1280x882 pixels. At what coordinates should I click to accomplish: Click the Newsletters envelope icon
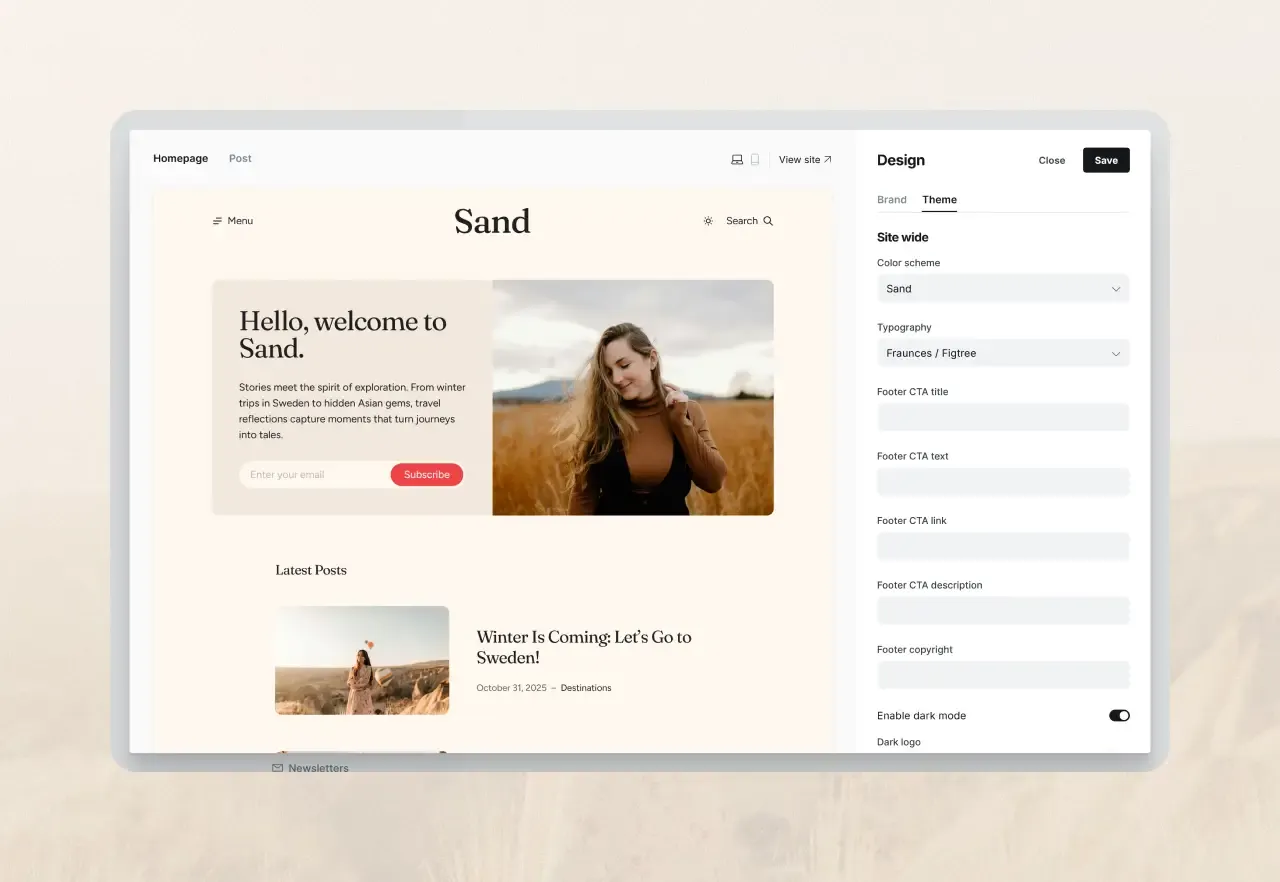coord(277,767)
